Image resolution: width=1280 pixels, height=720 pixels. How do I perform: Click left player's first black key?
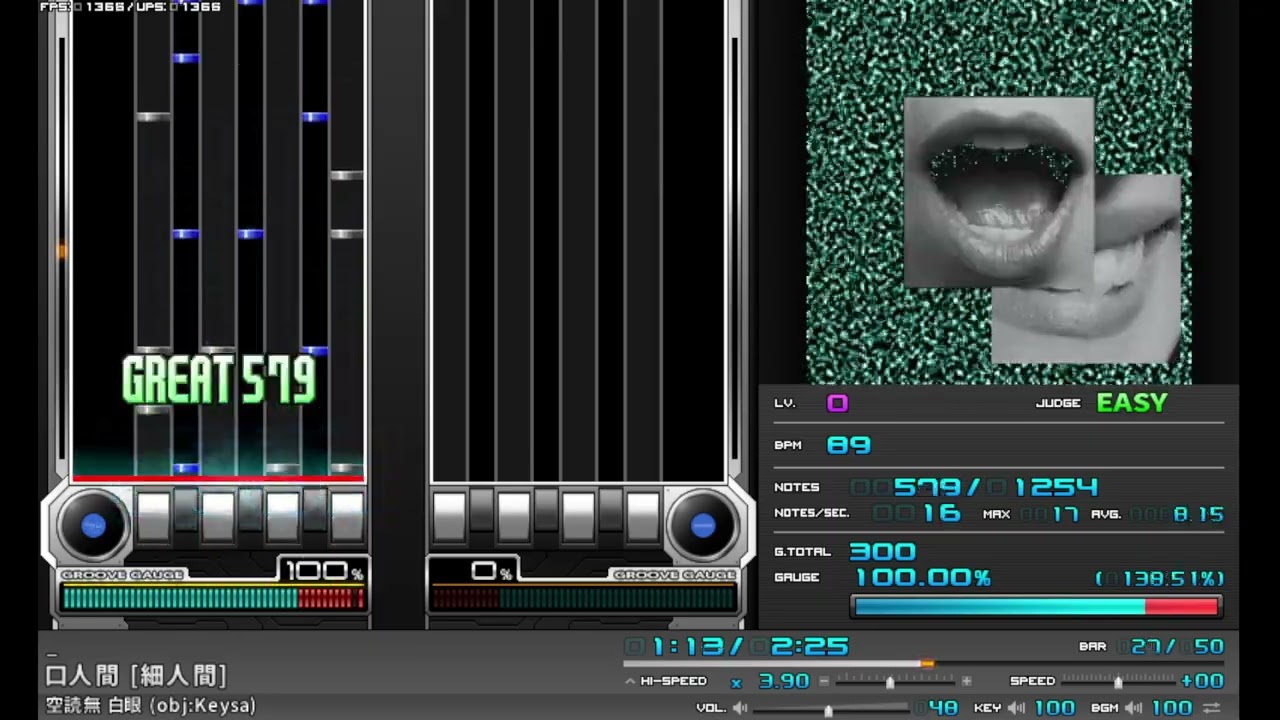tap(186, 510)
